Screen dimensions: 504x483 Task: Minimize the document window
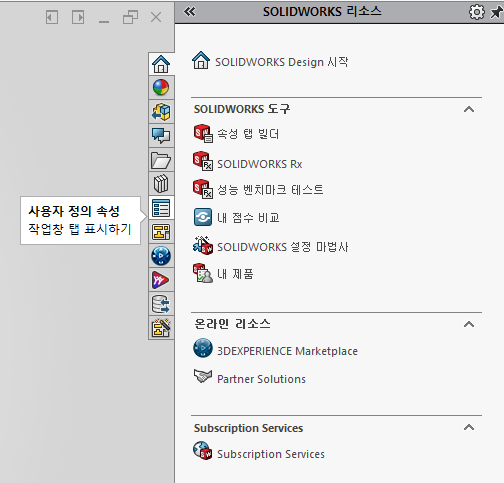click(104, 22)
